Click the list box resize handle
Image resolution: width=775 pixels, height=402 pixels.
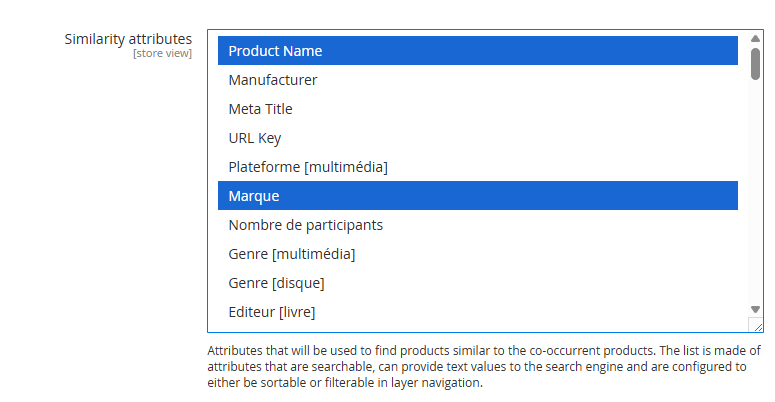757,325
